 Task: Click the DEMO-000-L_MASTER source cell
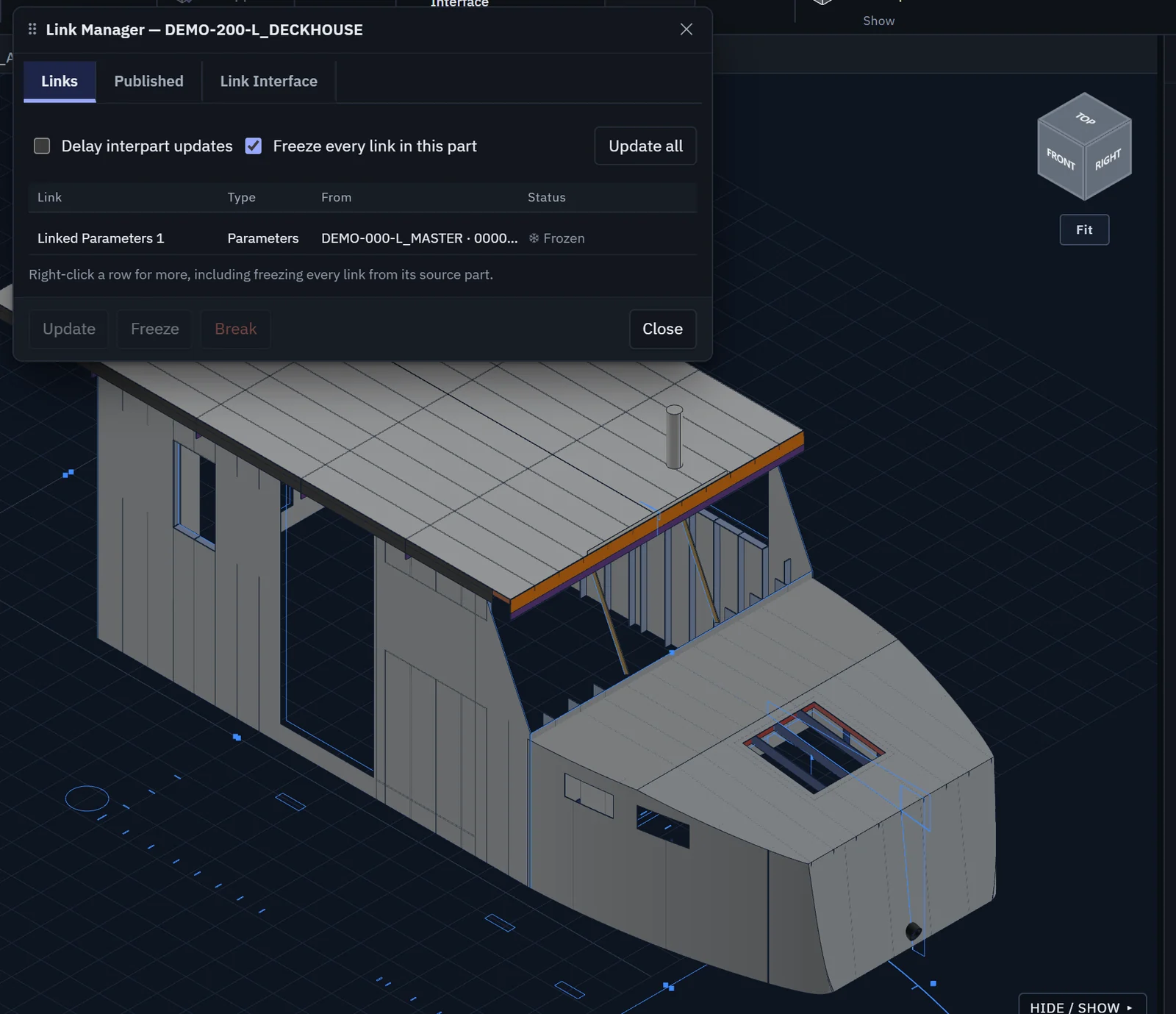pyautogui.click(x=419, y=238)
